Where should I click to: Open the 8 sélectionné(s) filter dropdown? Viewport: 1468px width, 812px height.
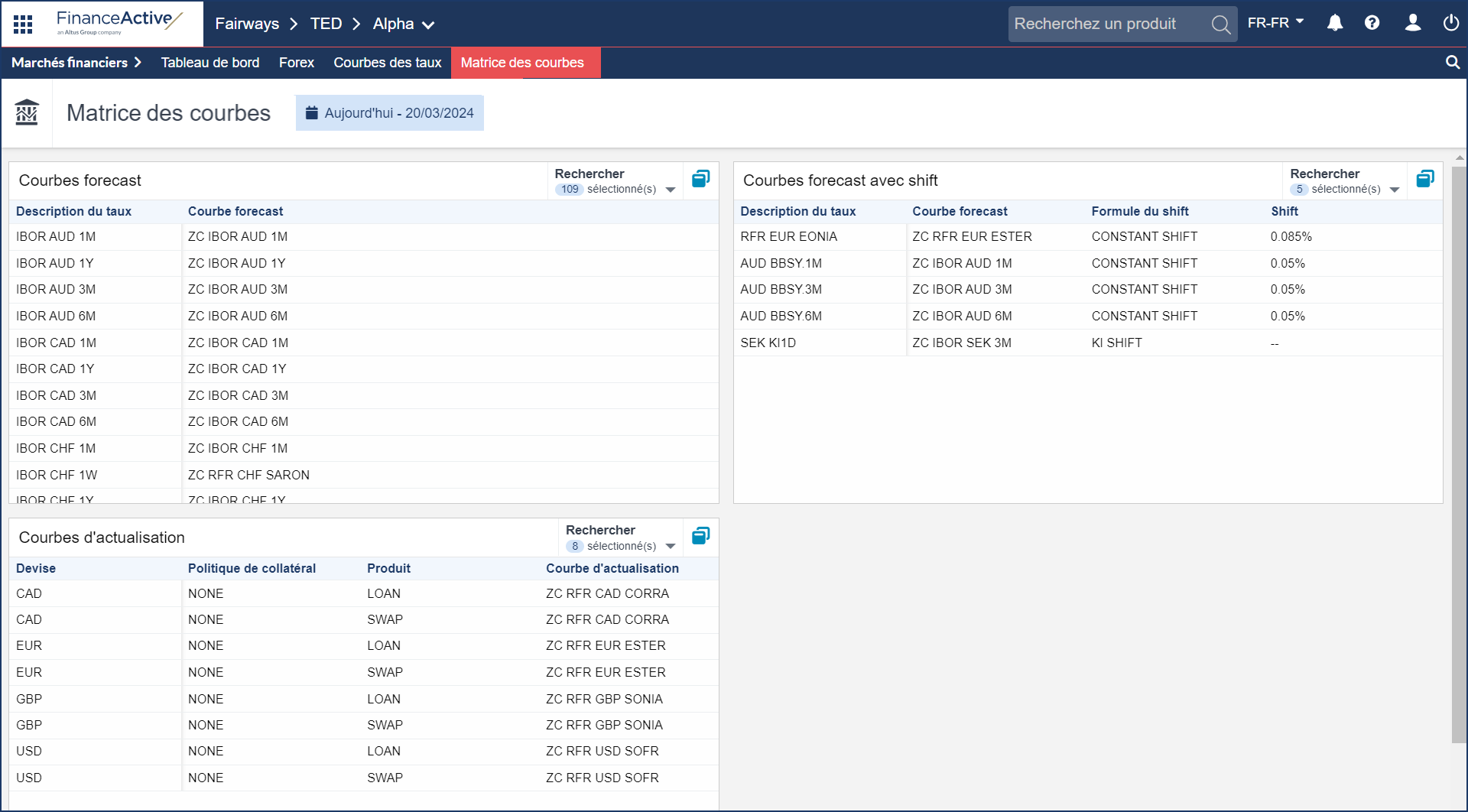pyautogui.click(x=621, y=546)
